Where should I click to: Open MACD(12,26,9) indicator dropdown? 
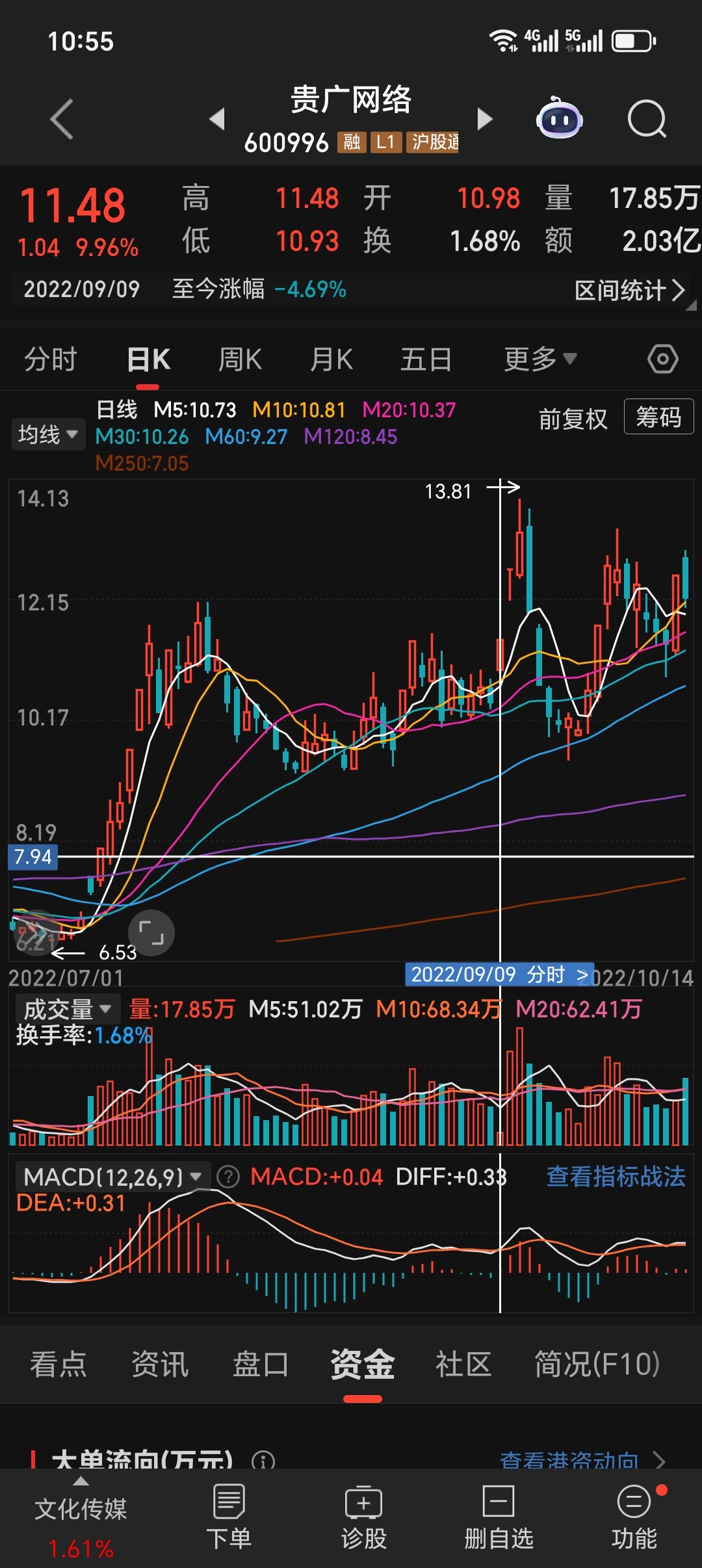click(x=112, y=1177)
